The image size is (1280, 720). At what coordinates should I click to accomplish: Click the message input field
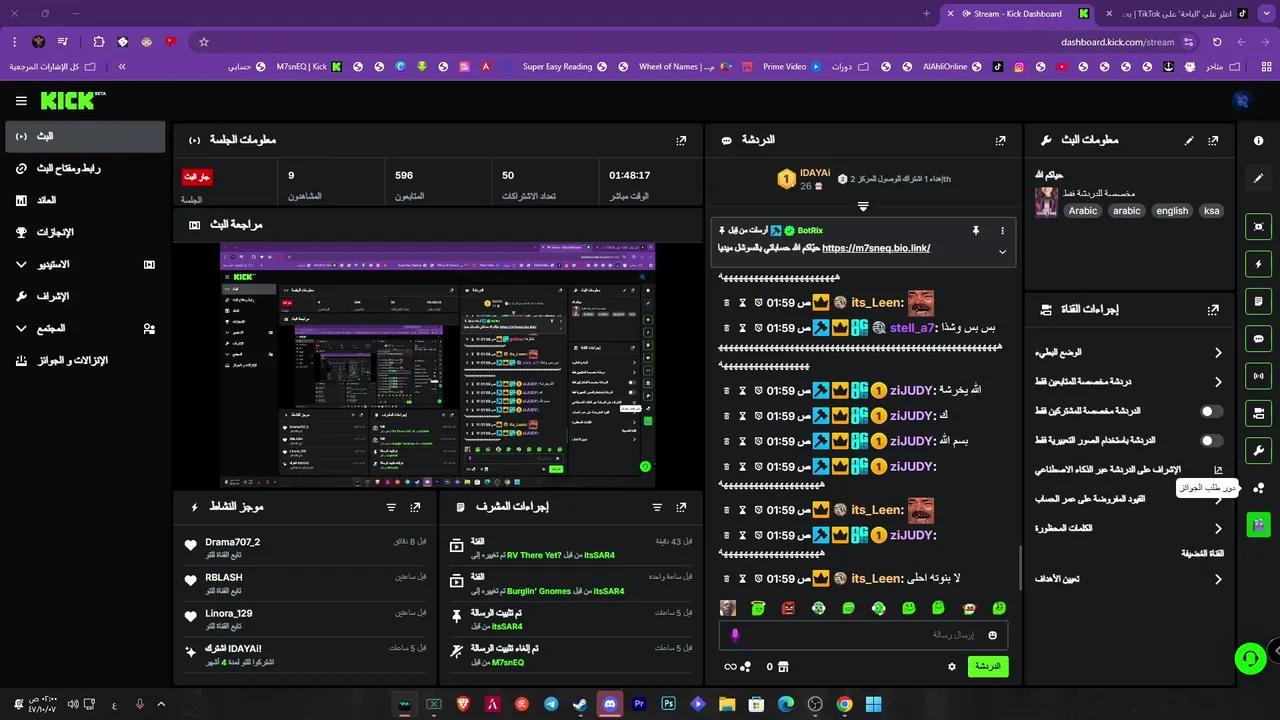point(863,635)
